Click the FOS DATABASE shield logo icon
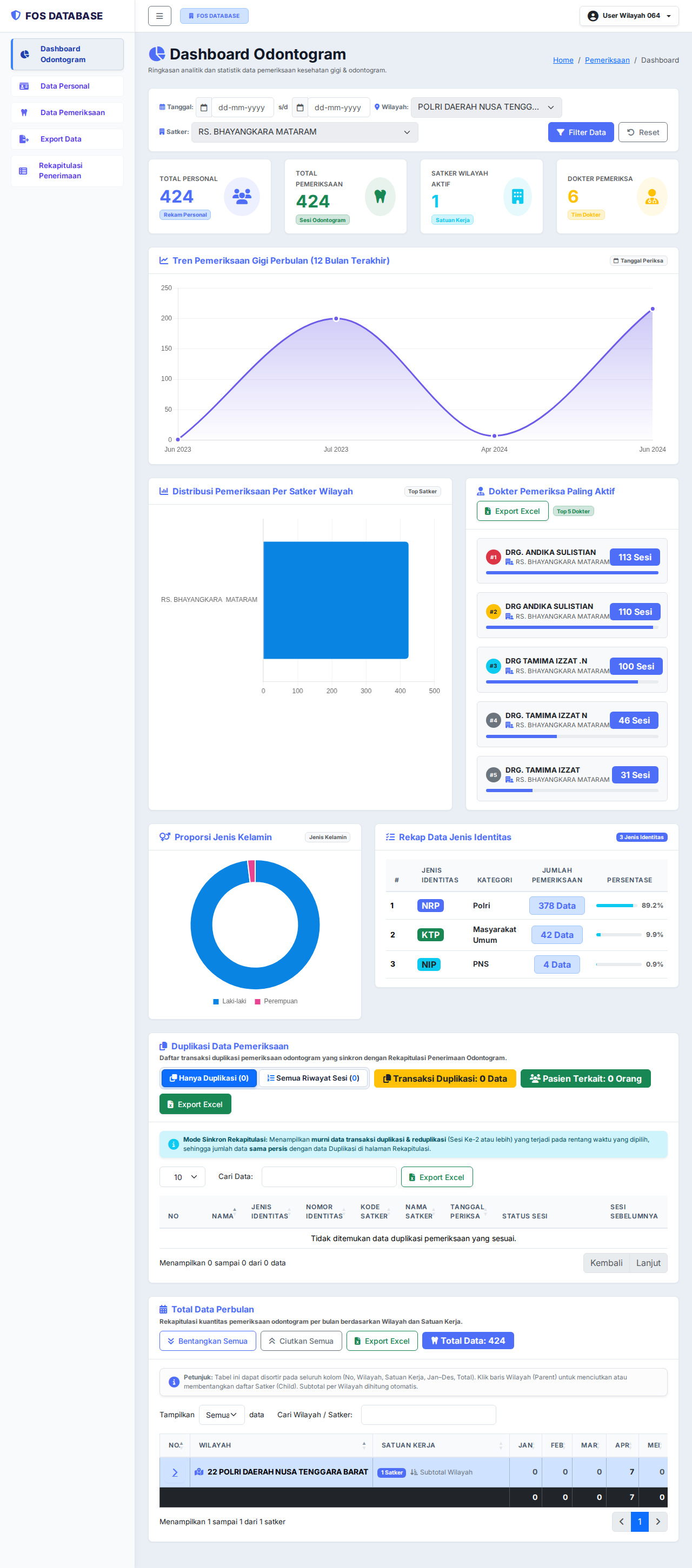Viewport: 692px width, 1568px height. click(x=16, y=15)
